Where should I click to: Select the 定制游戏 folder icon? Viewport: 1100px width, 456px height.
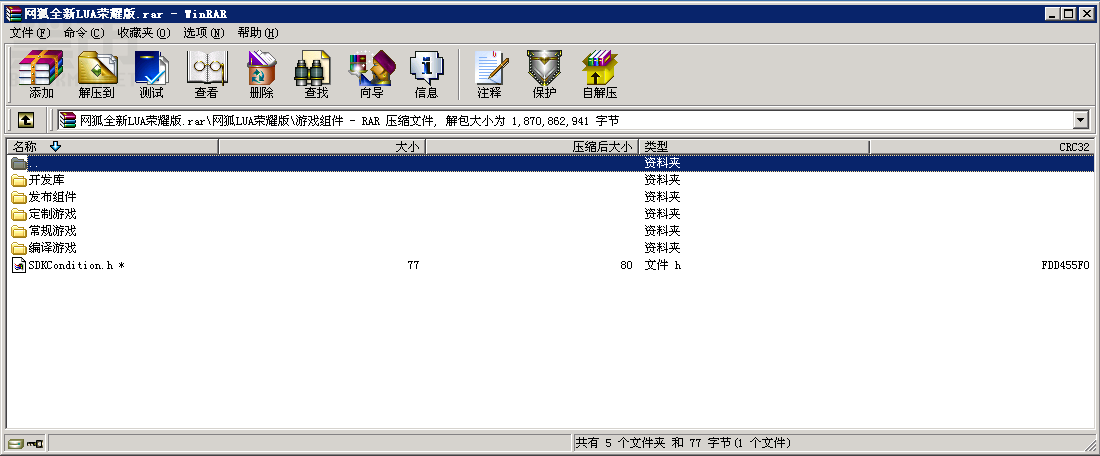point(18,214)
